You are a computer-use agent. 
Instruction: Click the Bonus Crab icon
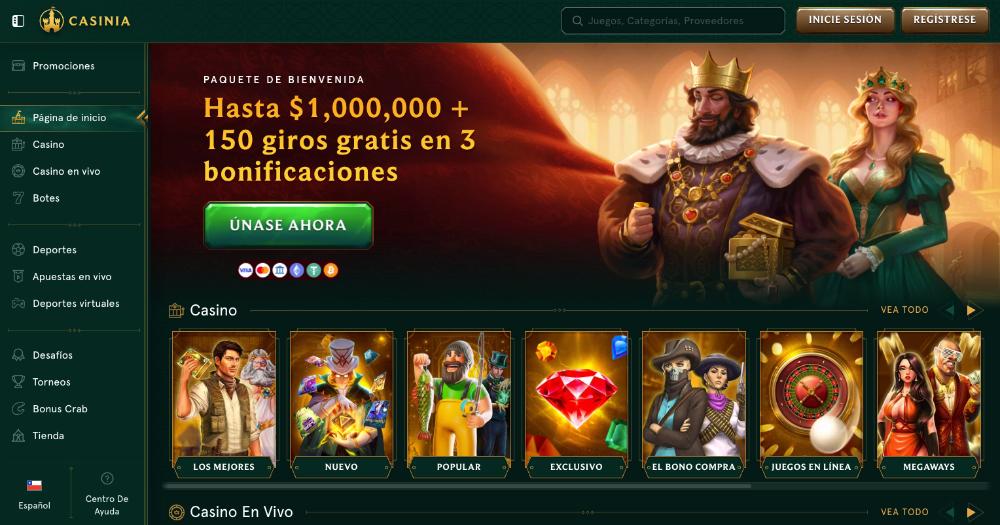tap(18, 409)
